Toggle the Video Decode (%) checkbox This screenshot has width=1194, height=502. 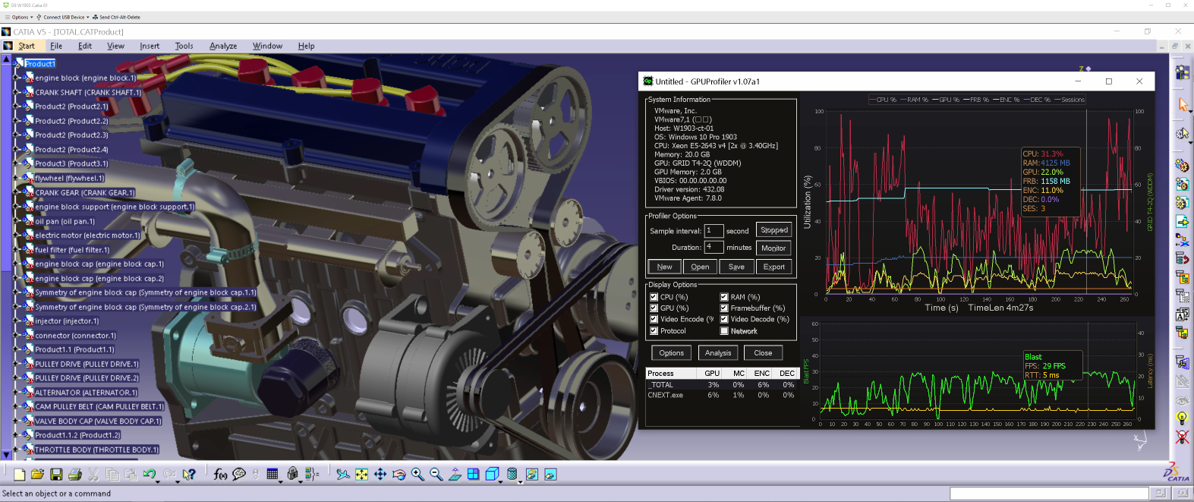coord(724,320)
